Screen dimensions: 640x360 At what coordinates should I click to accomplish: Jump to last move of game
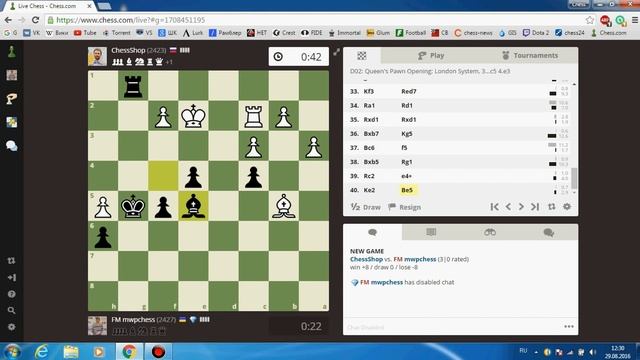[x=535, y=207]
